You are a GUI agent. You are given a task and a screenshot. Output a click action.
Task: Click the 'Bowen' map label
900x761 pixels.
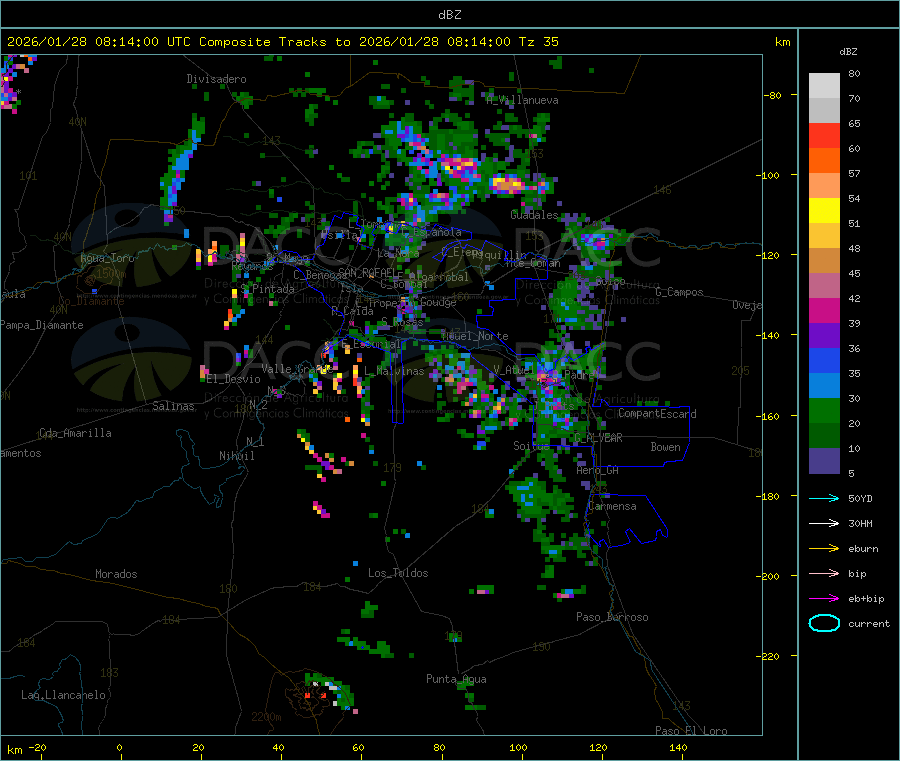click(666, 447)
